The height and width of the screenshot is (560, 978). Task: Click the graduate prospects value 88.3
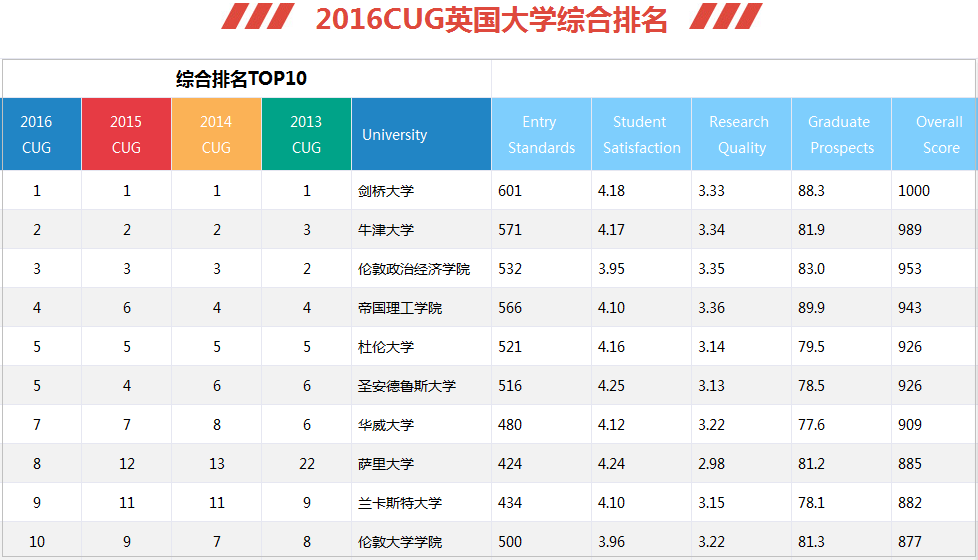[x=811, y=191]
